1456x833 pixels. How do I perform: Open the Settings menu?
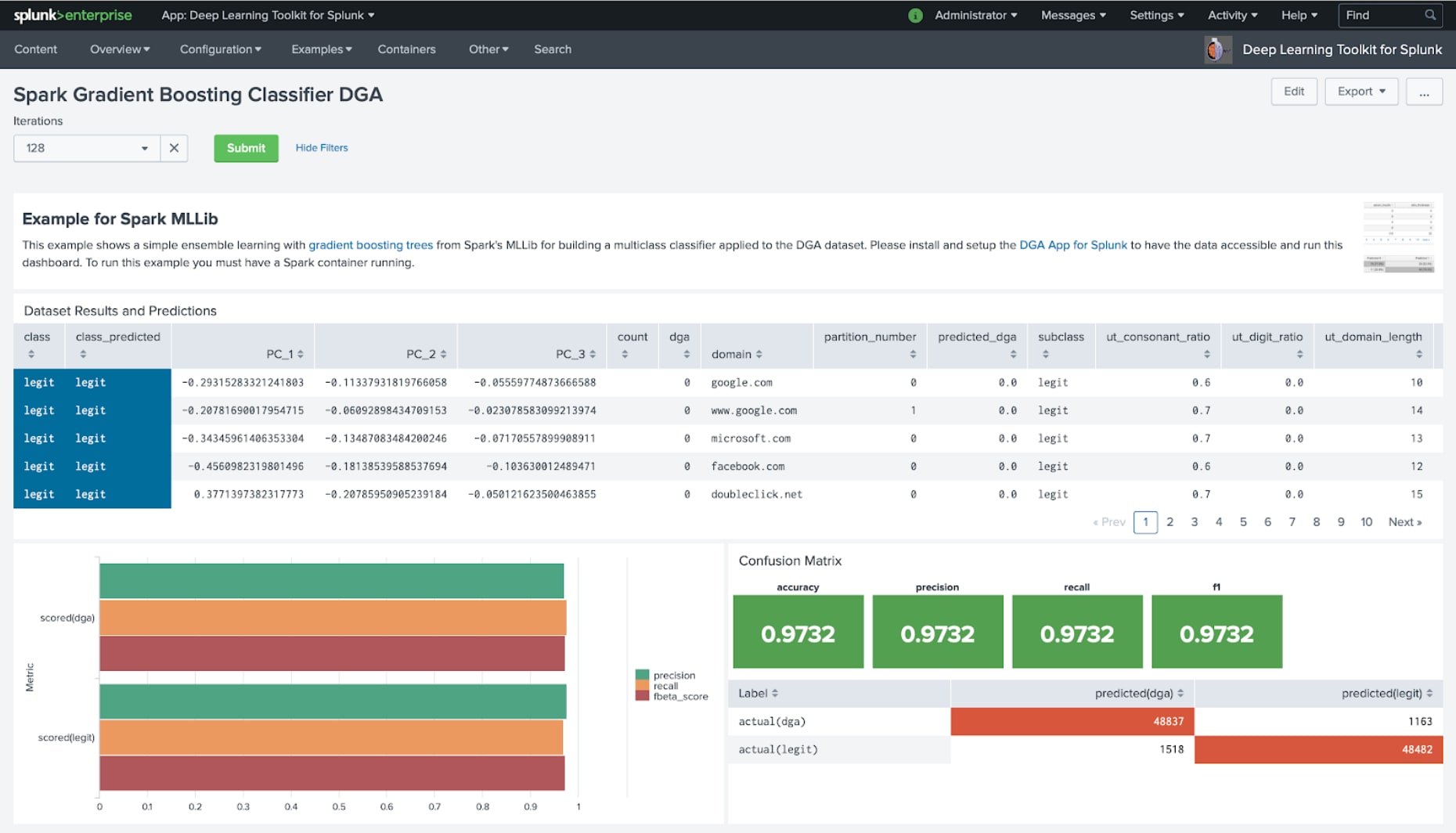point(1156,15)
